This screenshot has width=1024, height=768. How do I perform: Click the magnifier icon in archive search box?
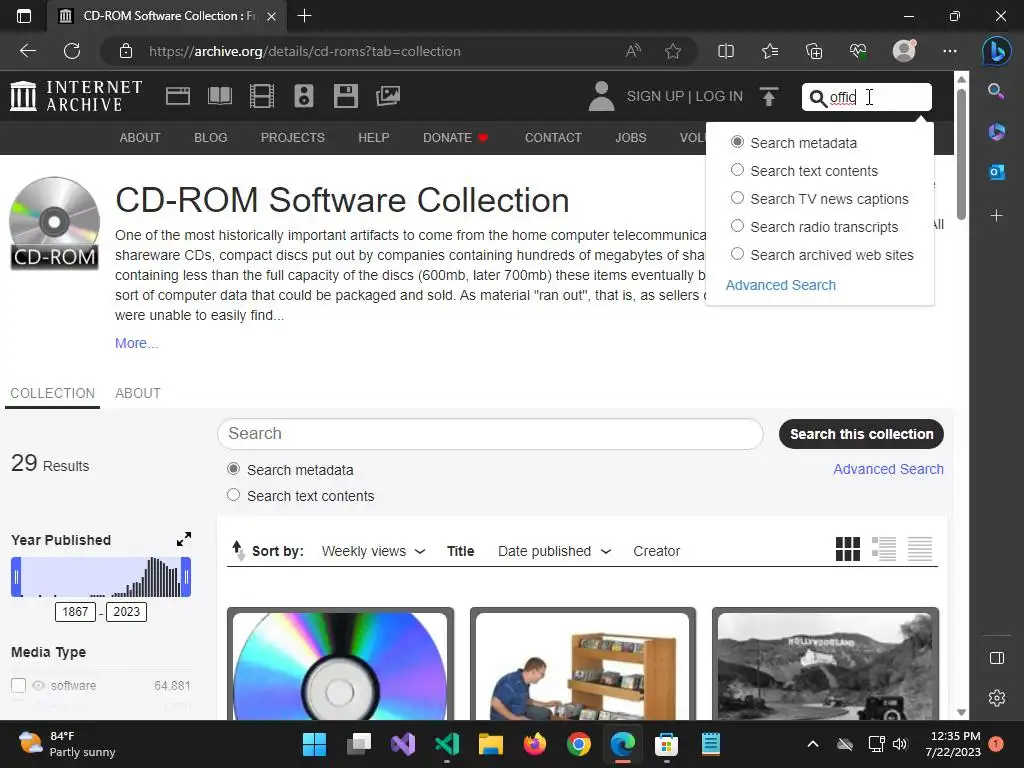pyautogui.click(x=817, y=98)
